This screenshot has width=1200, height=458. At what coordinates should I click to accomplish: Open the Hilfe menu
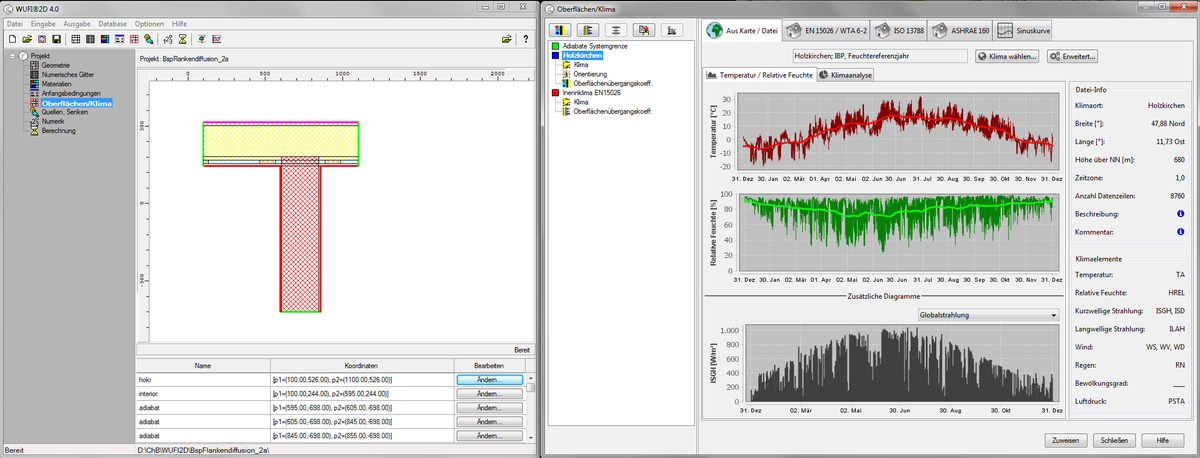[179, 23]
